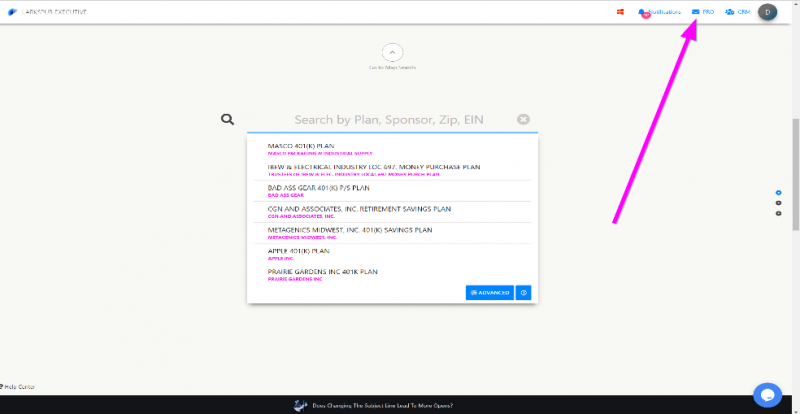Select BAD ASS GEAR 401(K) P/S PLAN
Image resolution: width=800 pixels, height=414 pixels.
pyautogui.click(x=319, y=187)
